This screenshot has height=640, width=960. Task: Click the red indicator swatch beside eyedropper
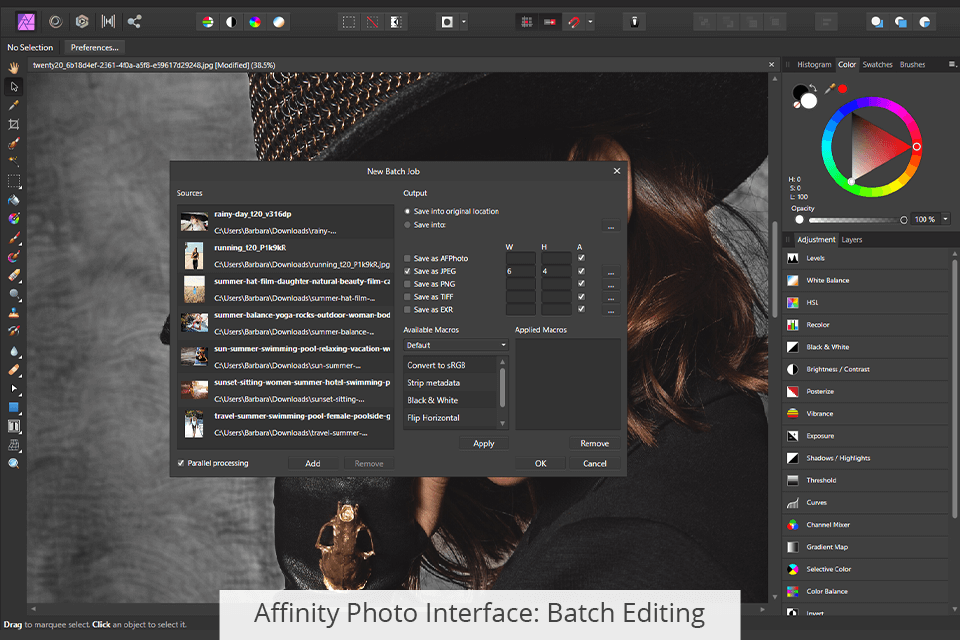842,89
